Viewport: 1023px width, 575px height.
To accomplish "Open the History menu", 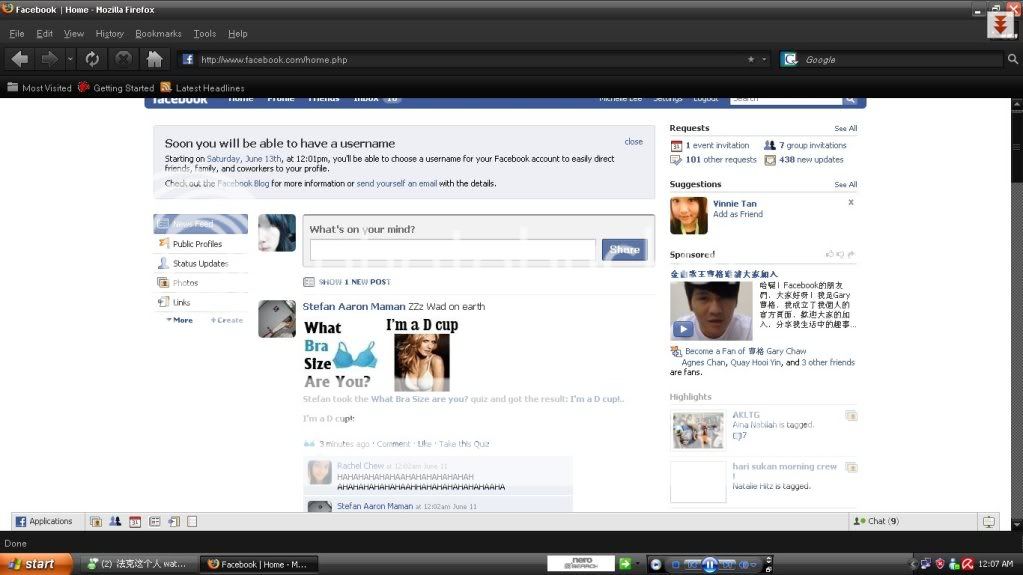I will tap(110, 34).
